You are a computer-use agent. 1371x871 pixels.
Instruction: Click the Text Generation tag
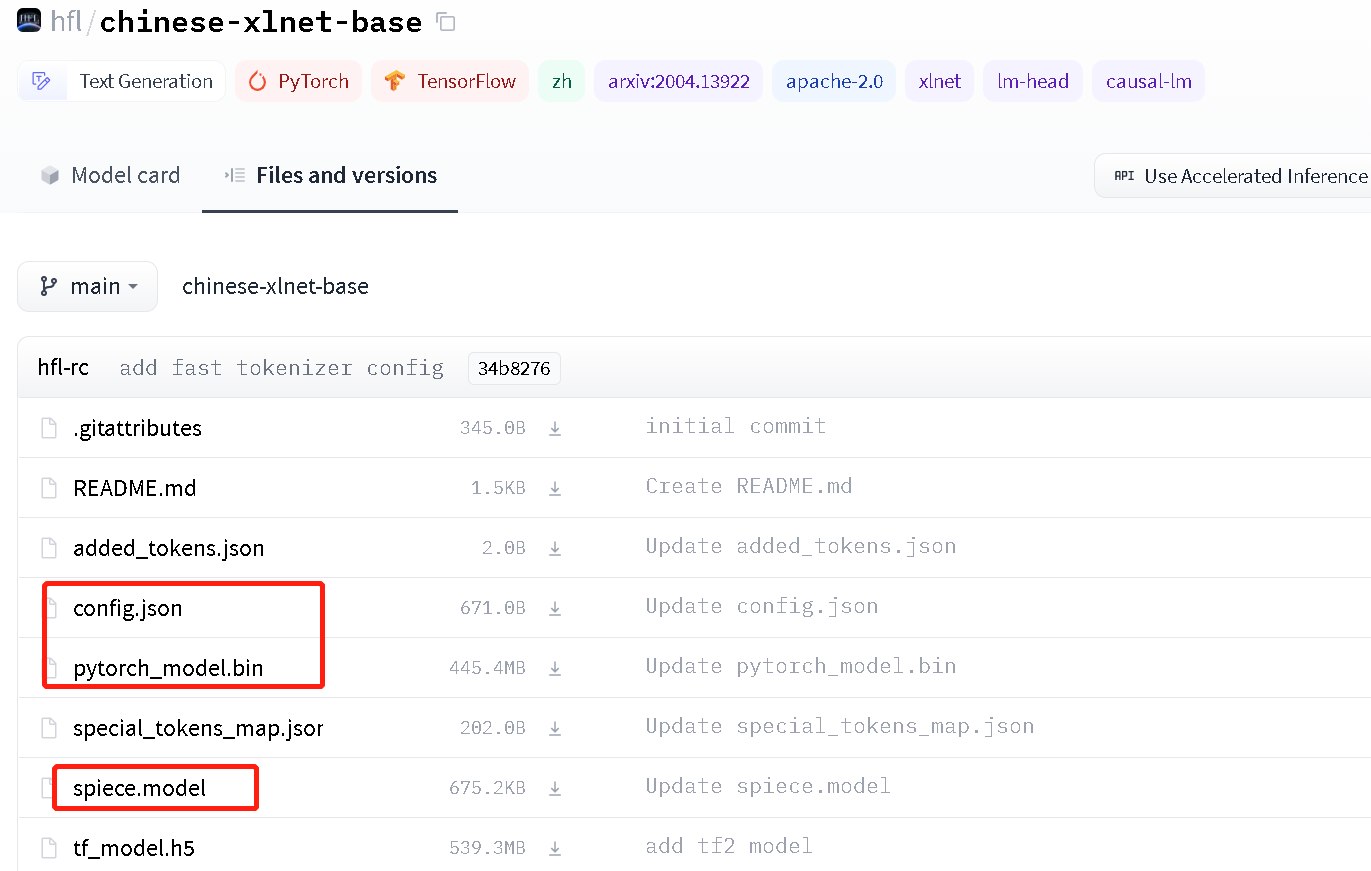(x=121, y=82)
